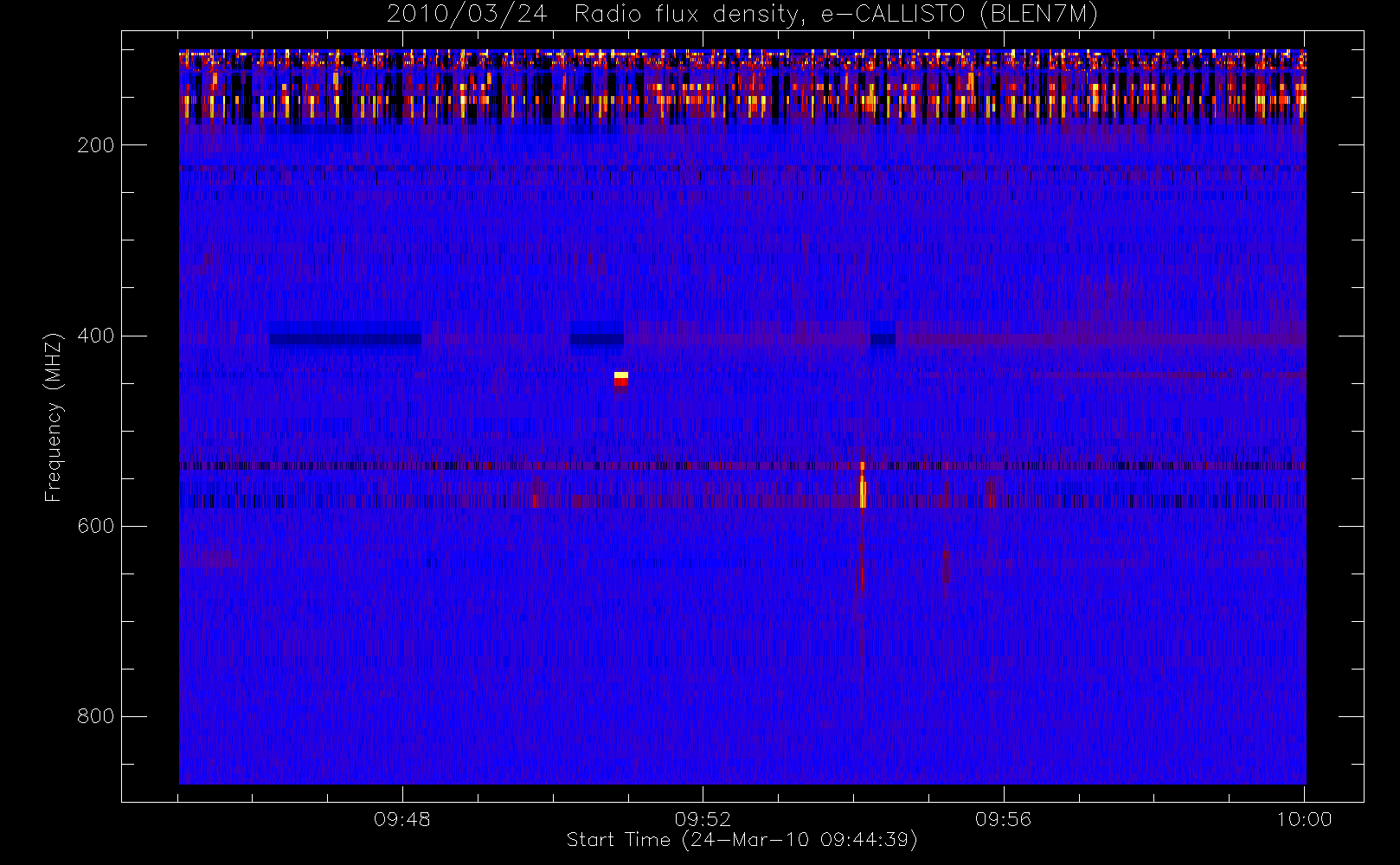Image resolution: width=1400 pixels, height=865 pixels.
Task: Click the bright yellow burst at 09:54 near 570 MHz
Action: pos(863,490)
